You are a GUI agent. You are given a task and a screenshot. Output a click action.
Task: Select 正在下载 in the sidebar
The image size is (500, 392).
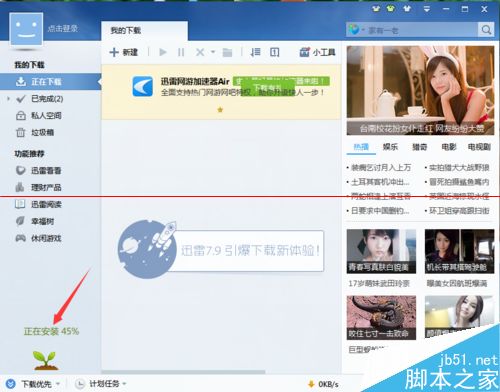tap(50, 82)
